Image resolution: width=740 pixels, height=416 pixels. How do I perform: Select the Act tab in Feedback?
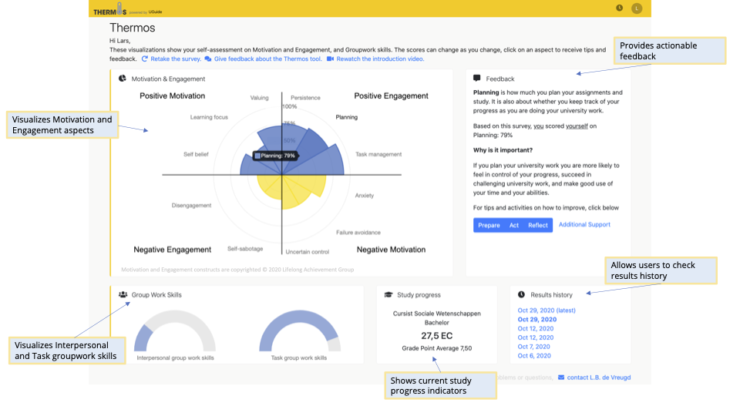tap(513, 225)
